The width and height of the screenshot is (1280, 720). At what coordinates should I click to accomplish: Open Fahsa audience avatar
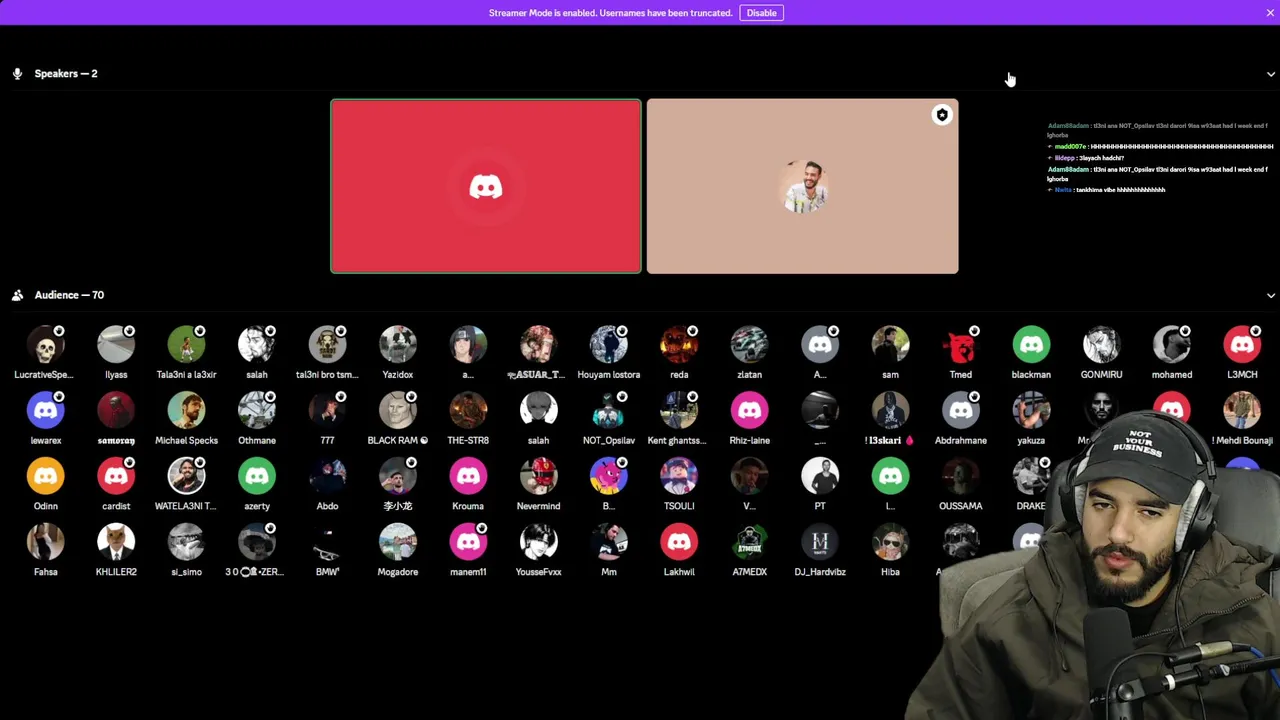coord(46,543)
